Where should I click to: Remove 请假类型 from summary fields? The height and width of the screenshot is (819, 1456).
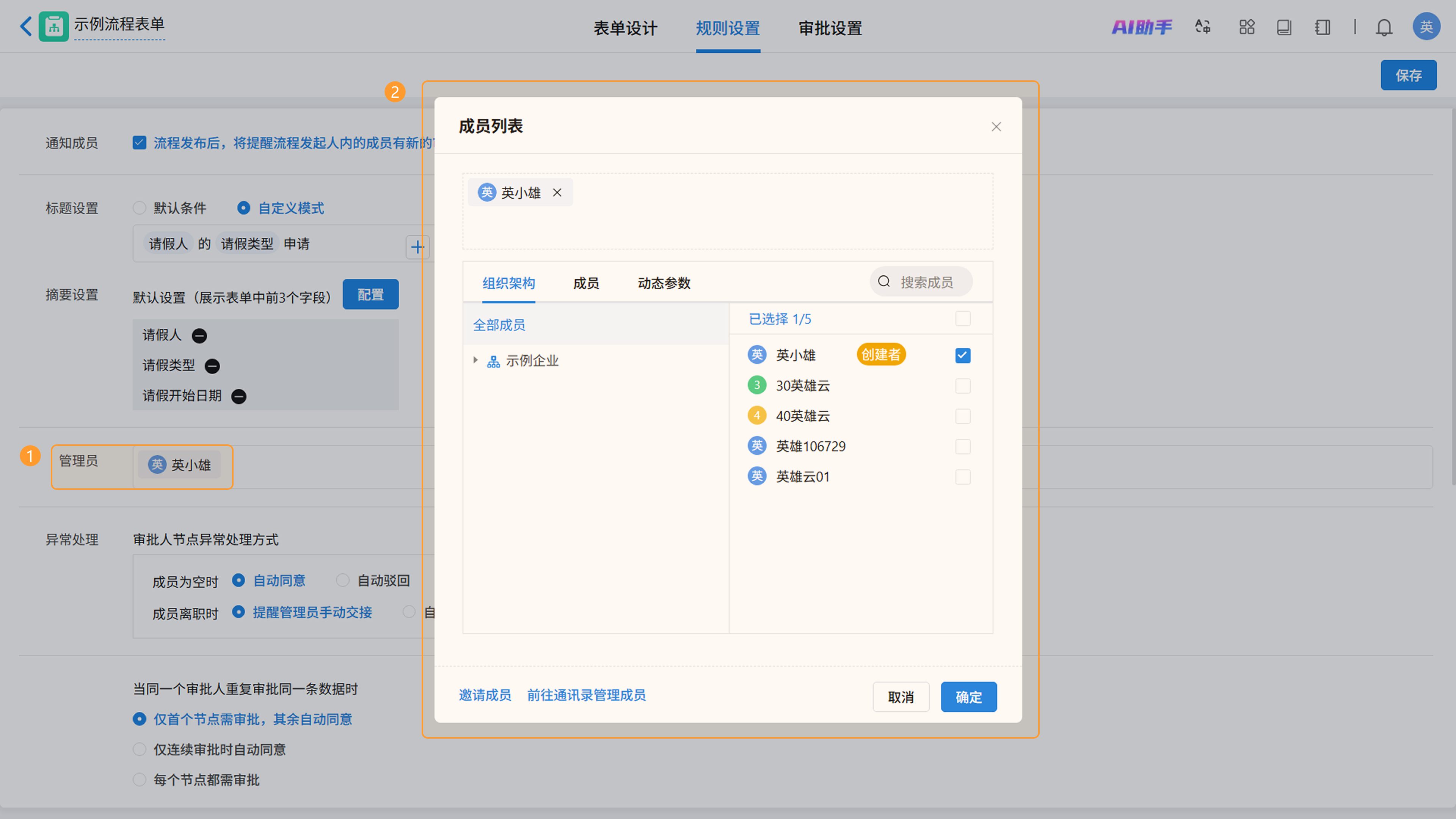click(212, 366)
